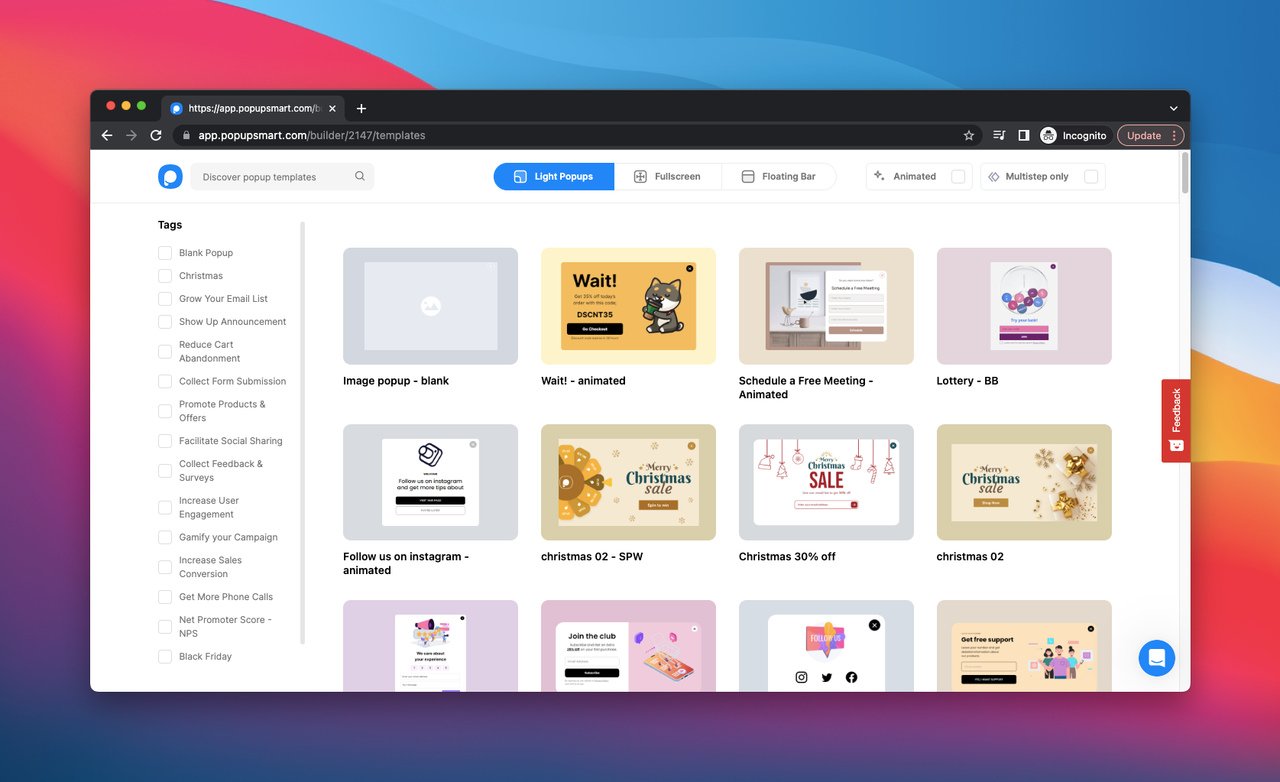The height and width of the screenshot is (782, 1280).
Task: Click the Floating Bar icon
Action: pos(748,176)
